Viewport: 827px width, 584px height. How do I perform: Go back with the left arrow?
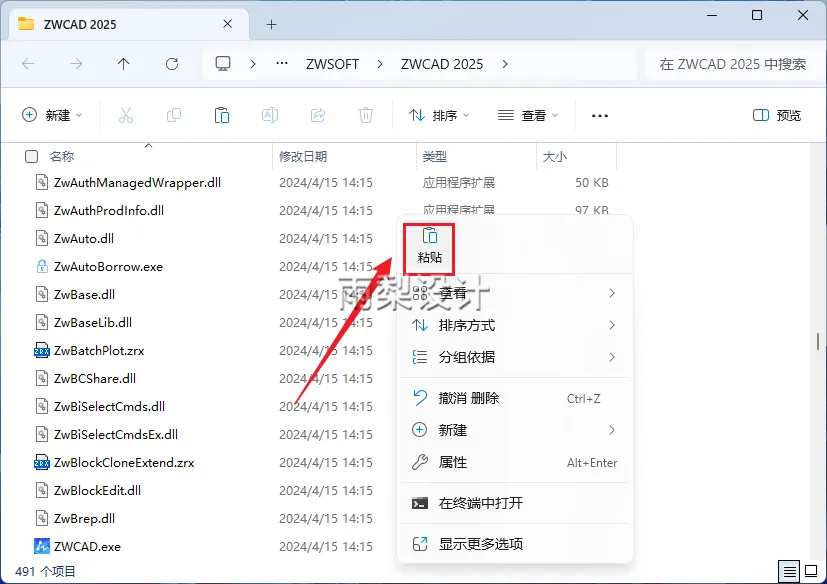[x=28, y=64]
